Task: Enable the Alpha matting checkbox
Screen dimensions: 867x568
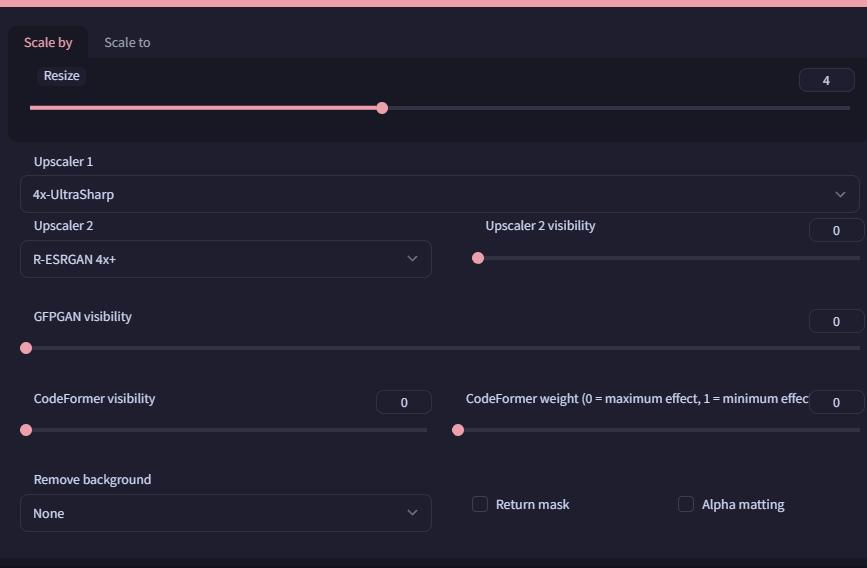Action: pyautogui.click(x=686, y=504)
